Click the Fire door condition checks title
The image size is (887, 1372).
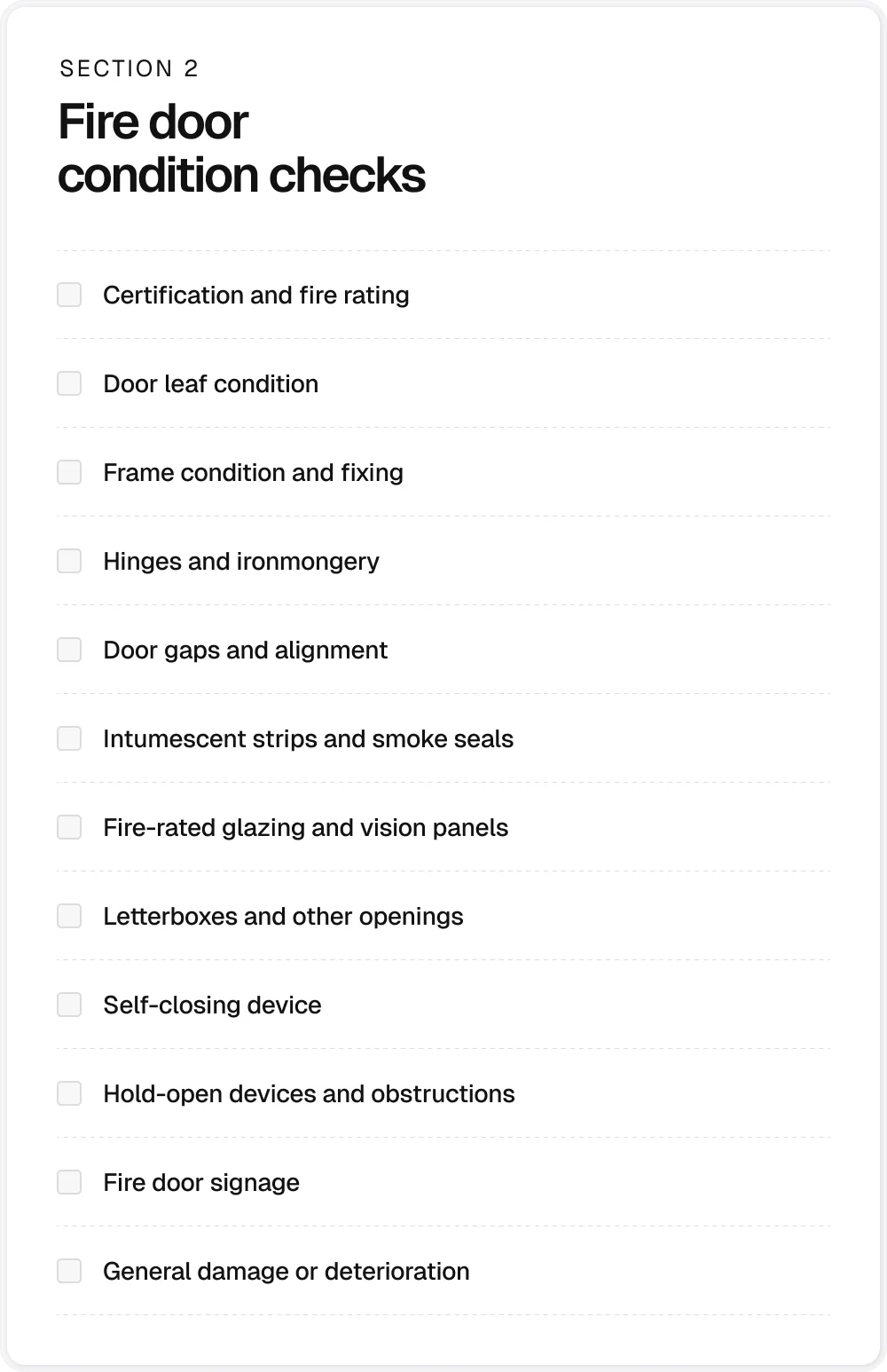(242, 149)
